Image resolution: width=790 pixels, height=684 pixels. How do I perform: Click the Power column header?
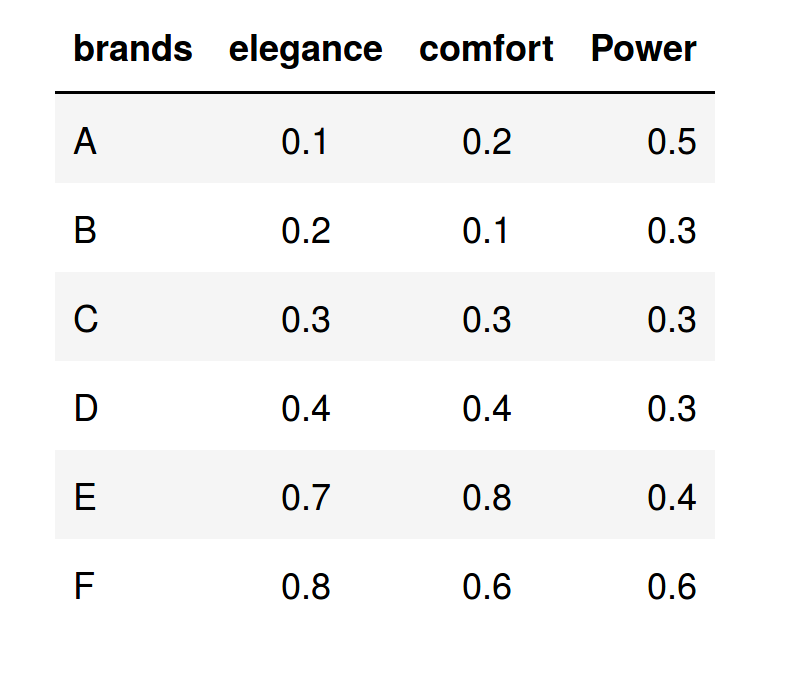click(x=643, y=49)
